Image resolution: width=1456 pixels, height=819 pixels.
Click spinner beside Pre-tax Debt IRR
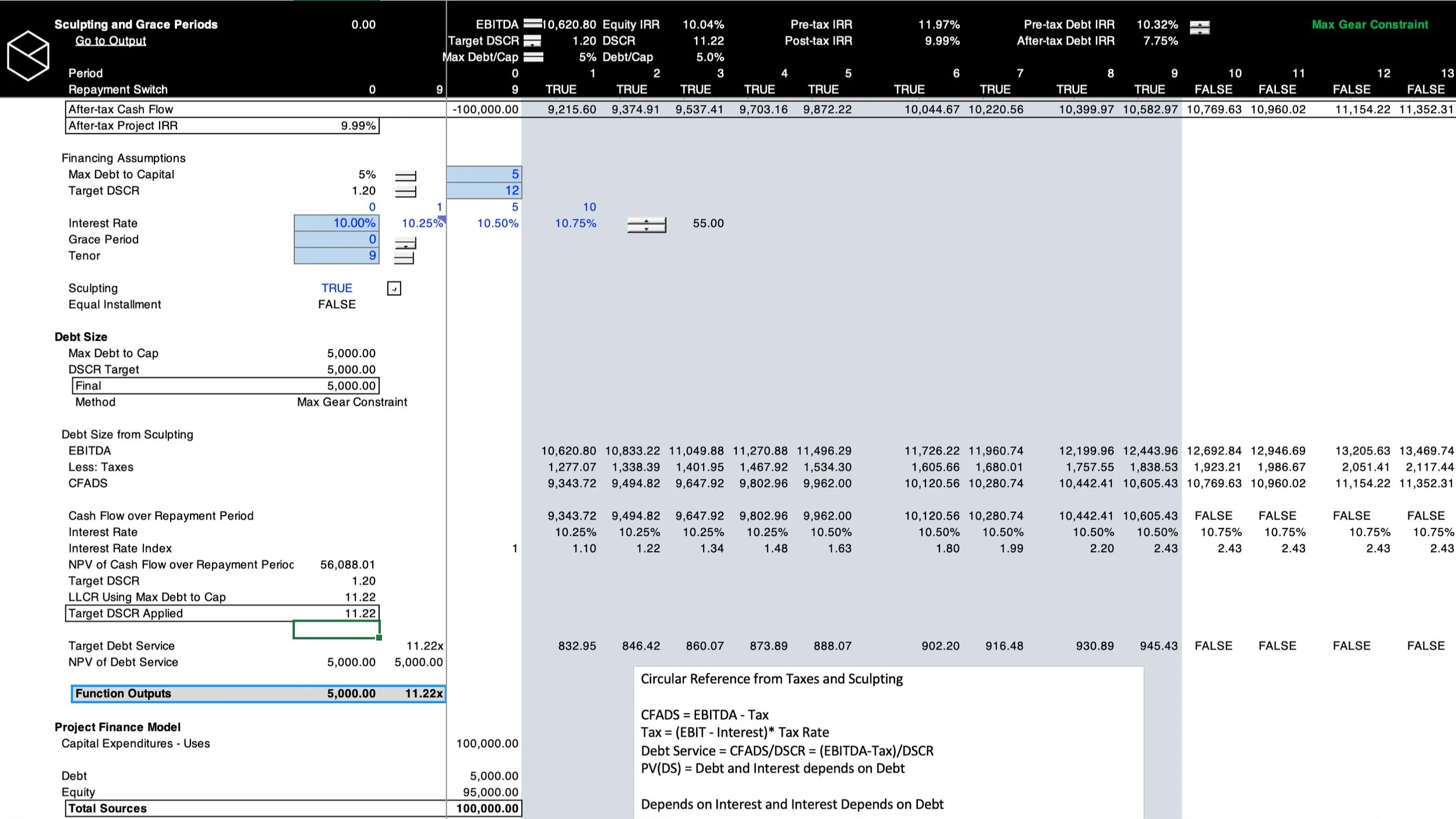click(x=1199, y=27)
